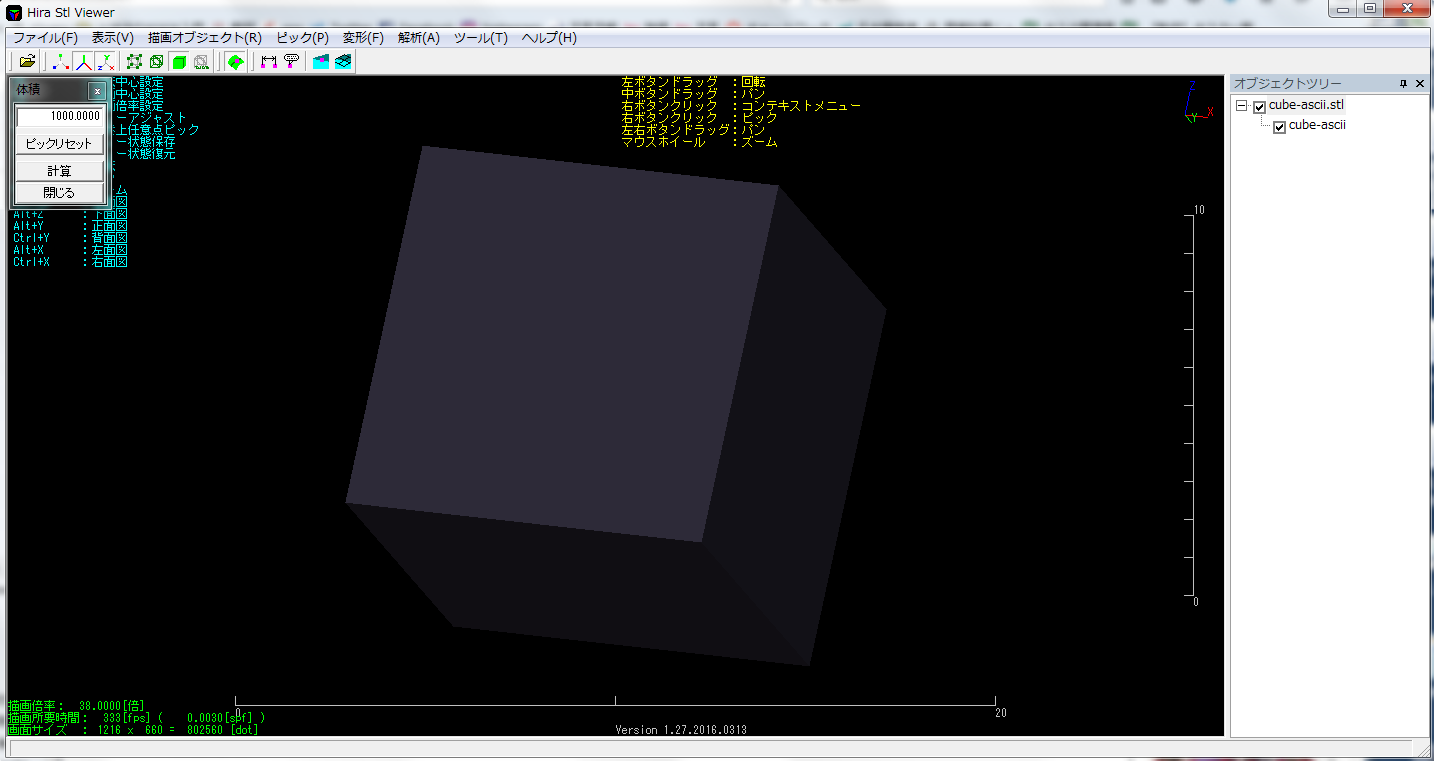The width and height of the screenshot is (1434, 761).
Task: Click the Ctrl+X 右面図 shortcut text
Action: [x=70, y=262]
